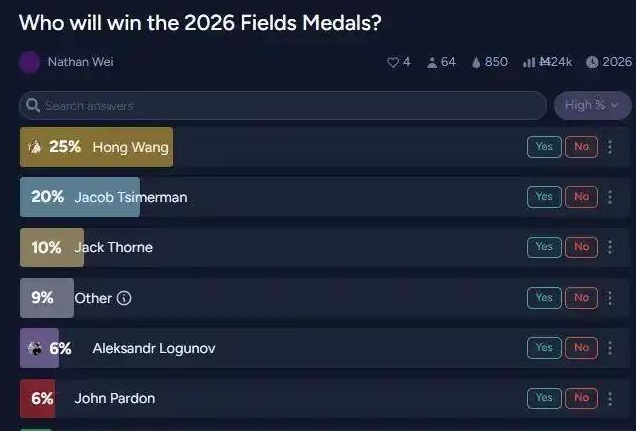
Task: Open the volume bar chart icon
Action: [529, 62]
